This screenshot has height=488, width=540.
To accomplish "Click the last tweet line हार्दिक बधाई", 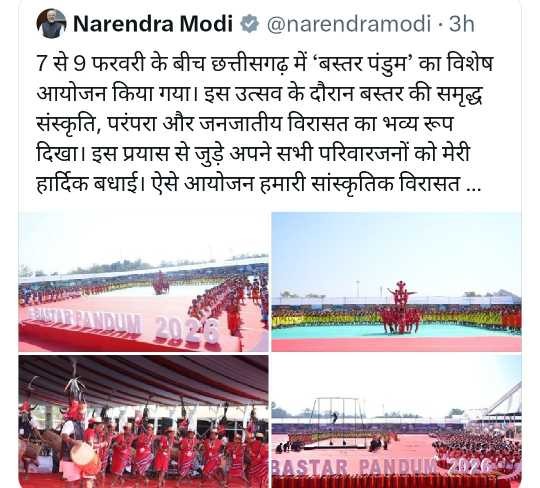I will pyautogui.click(x=258, y=184).
